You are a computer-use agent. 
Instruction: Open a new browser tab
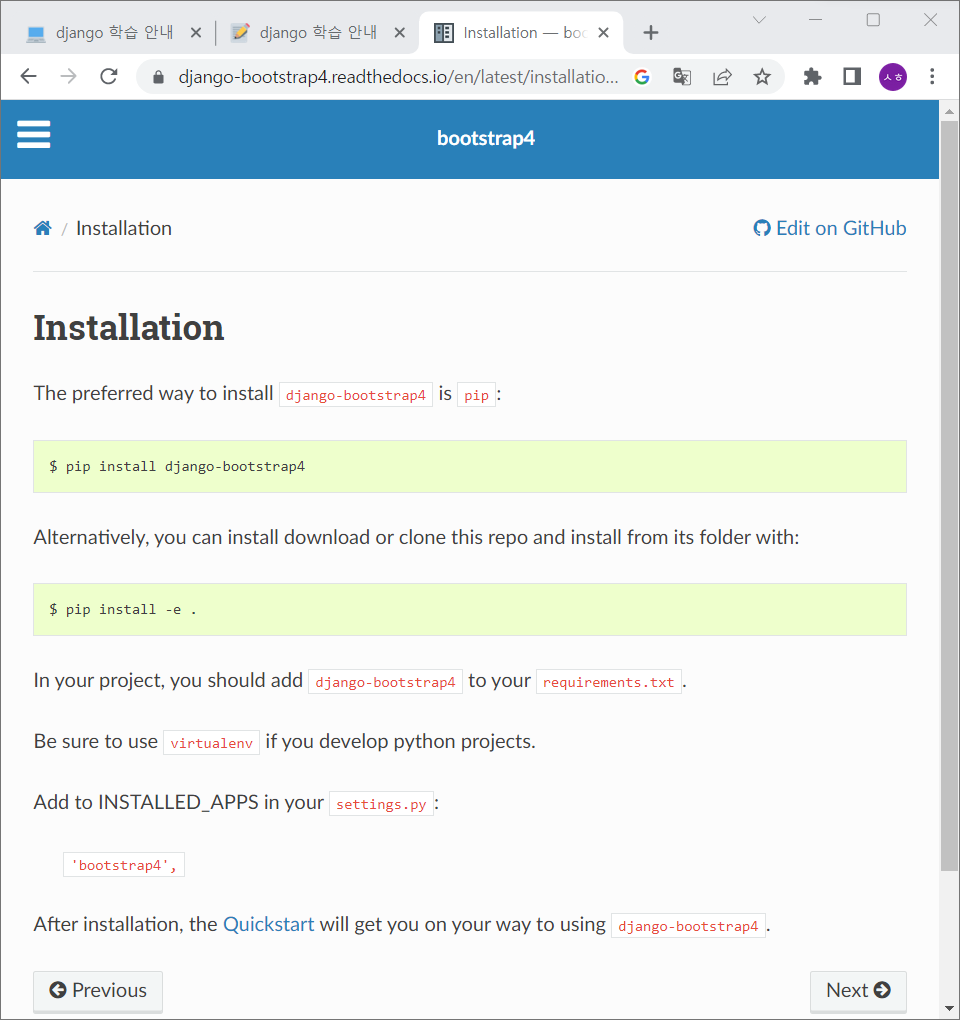650,33
